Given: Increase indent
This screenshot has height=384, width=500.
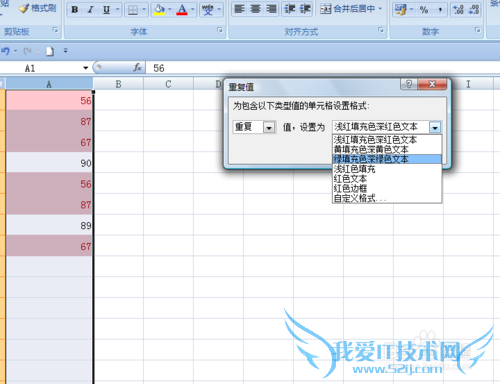Looking at the screenshot, I should pos(305,9).
